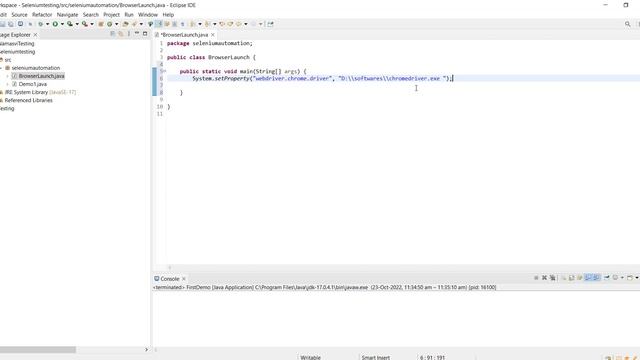
Task: Click the Smart Insert status bar entry
Action: pos(376,358)
